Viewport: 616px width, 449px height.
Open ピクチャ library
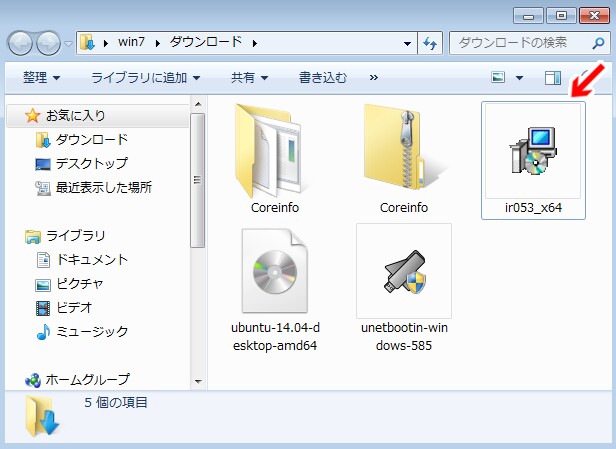80,283
